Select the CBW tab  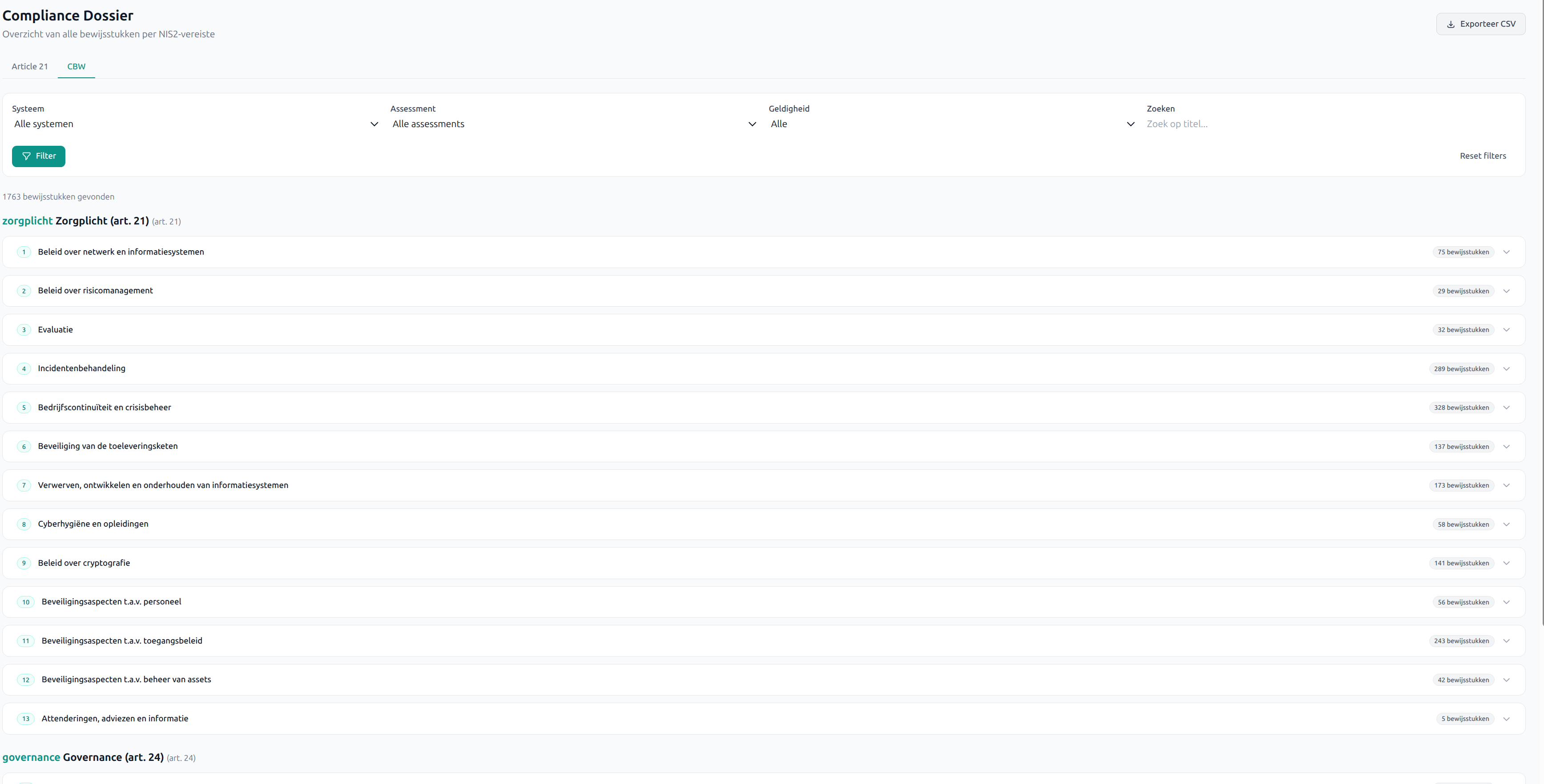click(x=76, y=67)
